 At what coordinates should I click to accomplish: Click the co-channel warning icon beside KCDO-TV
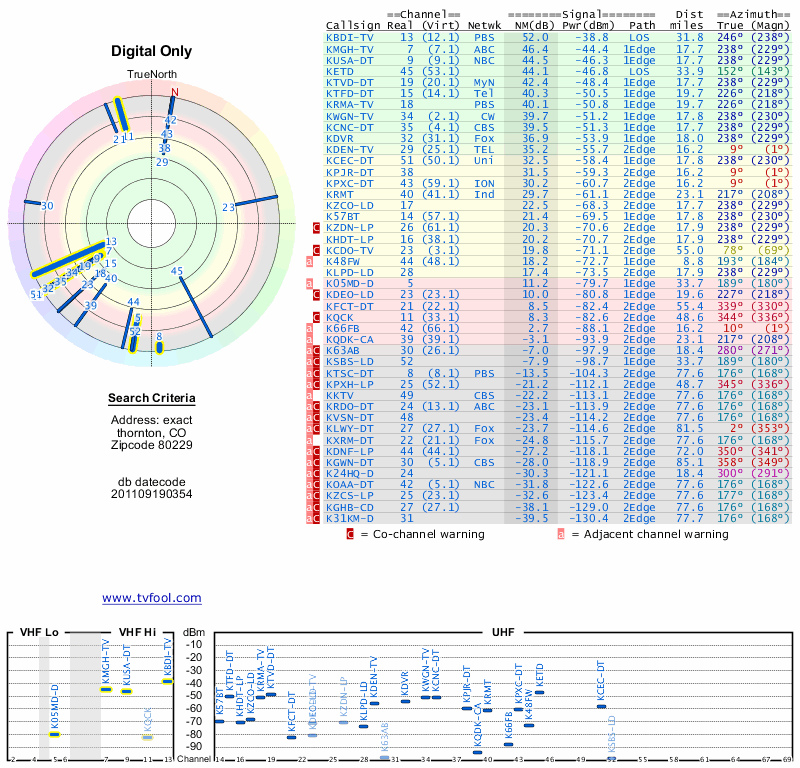[316, 251]
